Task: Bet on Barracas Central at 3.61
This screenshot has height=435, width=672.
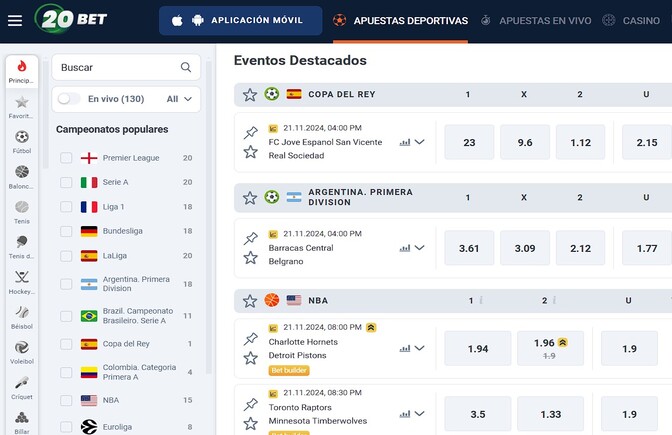Action: pyautogui.click(x=469, y=248)
